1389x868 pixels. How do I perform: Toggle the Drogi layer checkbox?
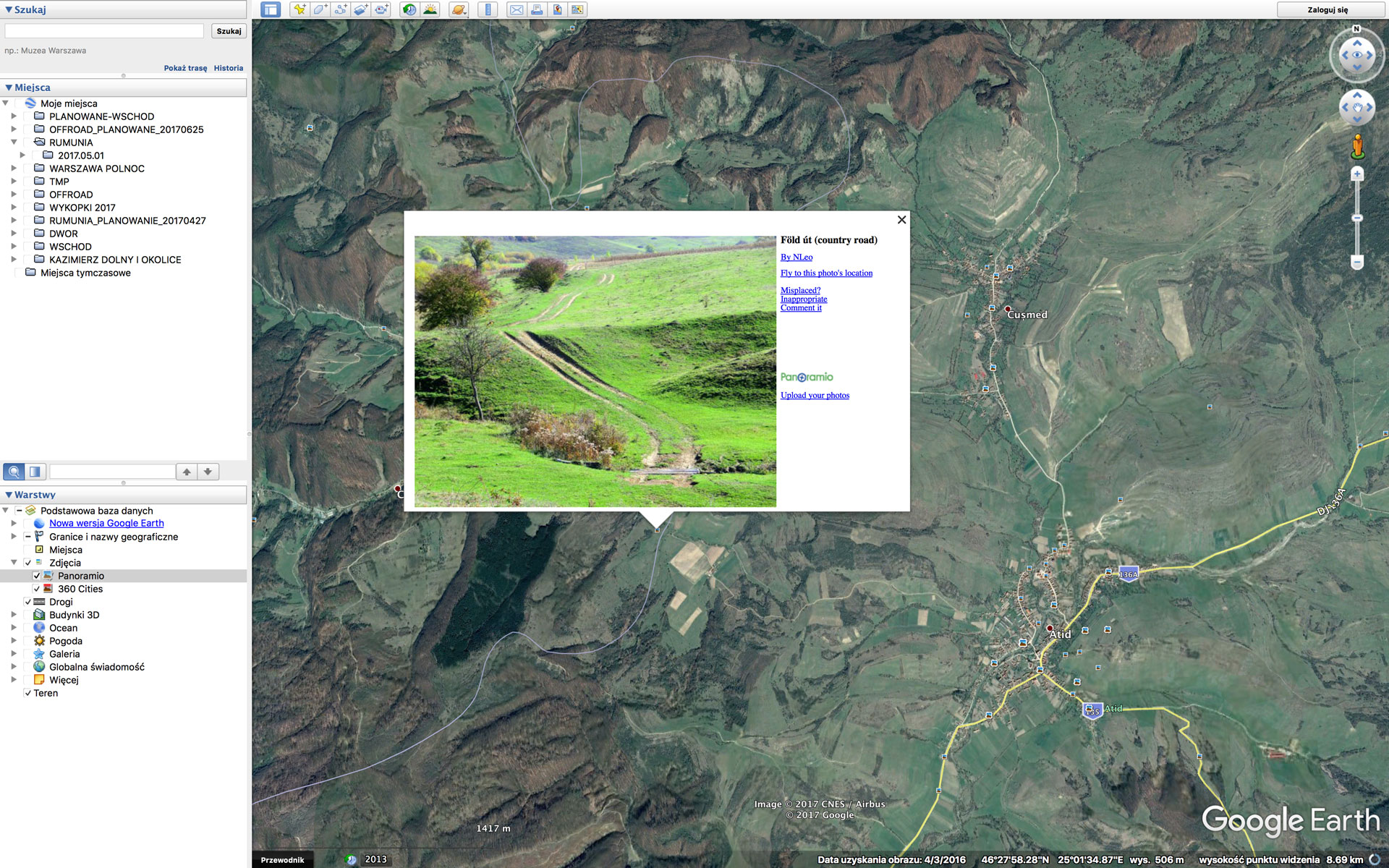pos(28,602)
